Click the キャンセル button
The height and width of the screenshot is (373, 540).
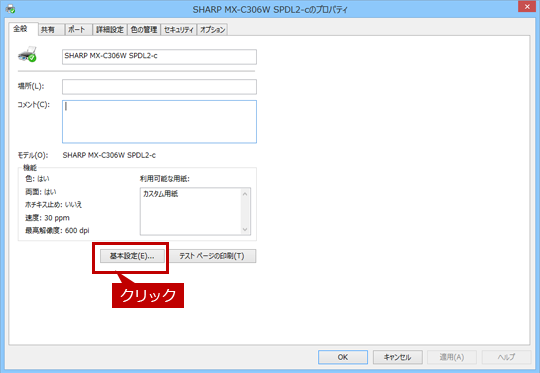[397, 357]
